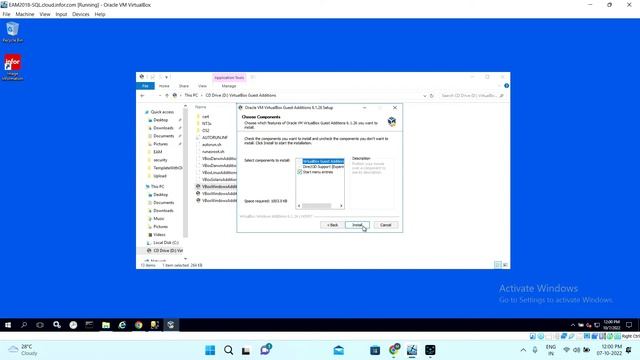640x360 pixels.
Task: Click the host network Wi-Fi tray icon
Action: [x=567, y=350]
